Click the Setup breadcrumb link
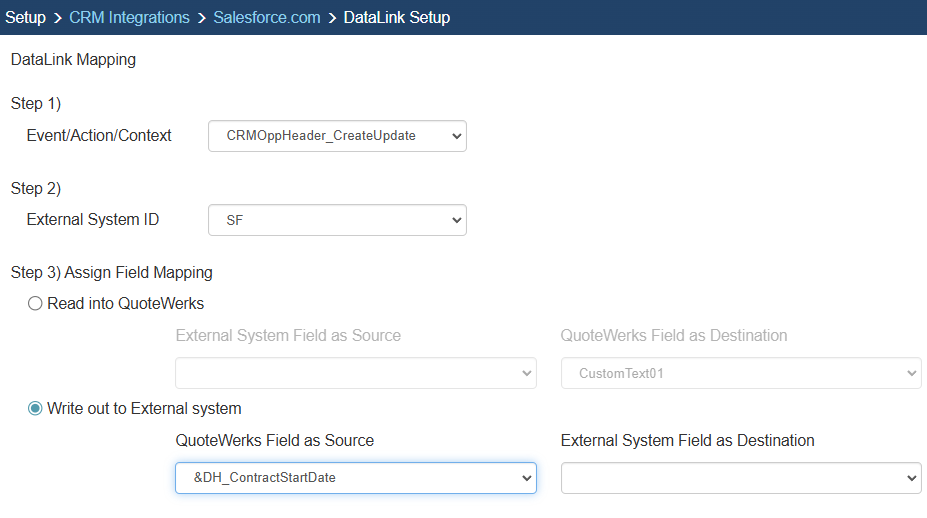This screenshot has width=927, height=518. click(26, 17)
